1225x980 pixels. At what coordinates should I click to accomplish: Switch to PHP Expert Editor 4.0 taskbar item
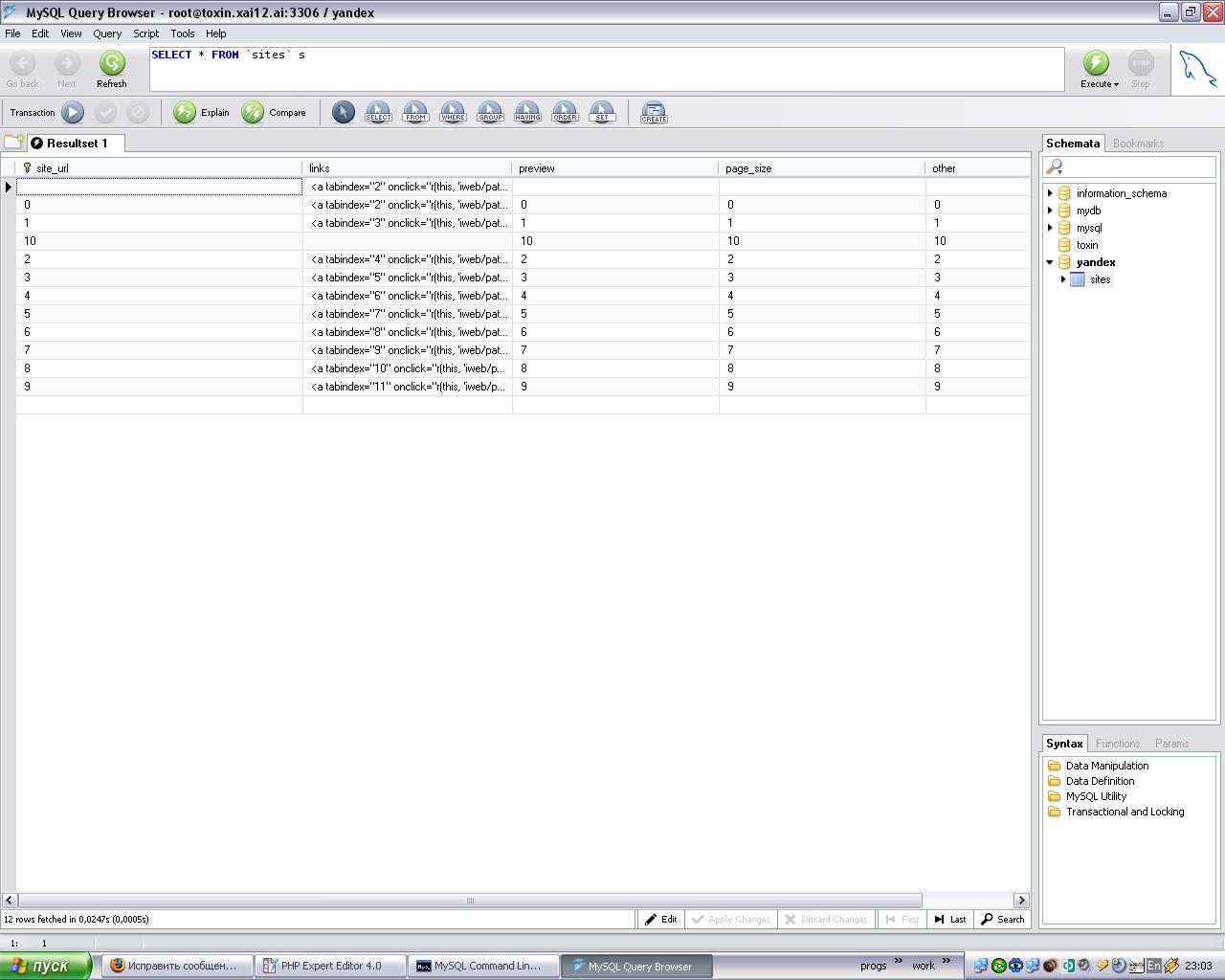332,966
